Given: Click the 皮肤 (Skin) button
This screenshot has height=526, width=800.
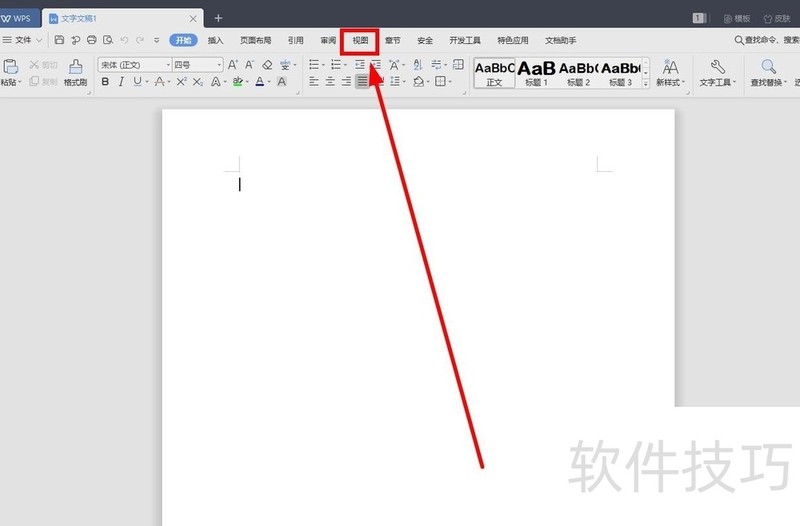Looking at the screenshot, I should pyautogui.click(x=777, y=19).
